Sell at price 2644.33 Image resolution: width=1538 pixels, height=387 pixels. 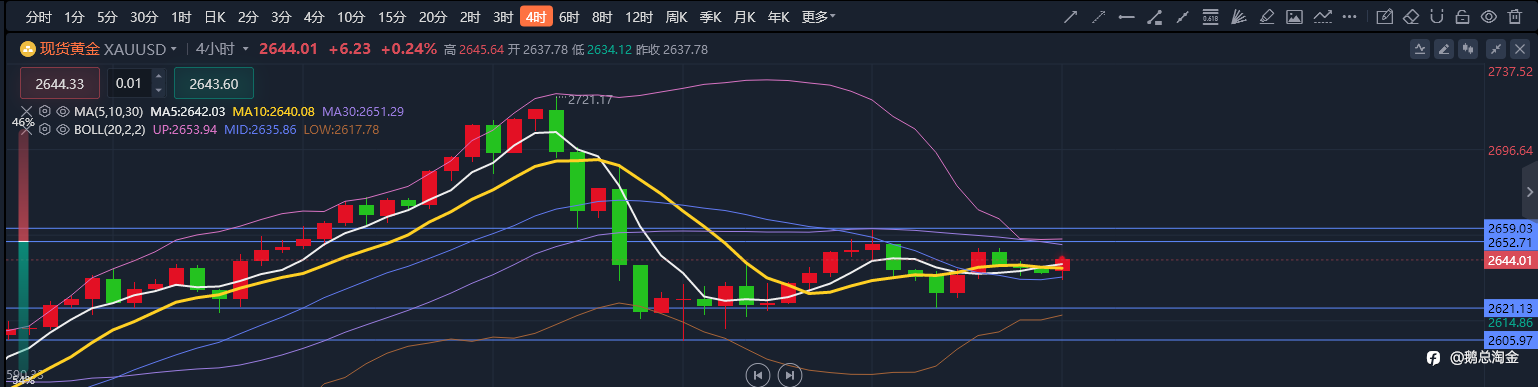coord(59,83)
